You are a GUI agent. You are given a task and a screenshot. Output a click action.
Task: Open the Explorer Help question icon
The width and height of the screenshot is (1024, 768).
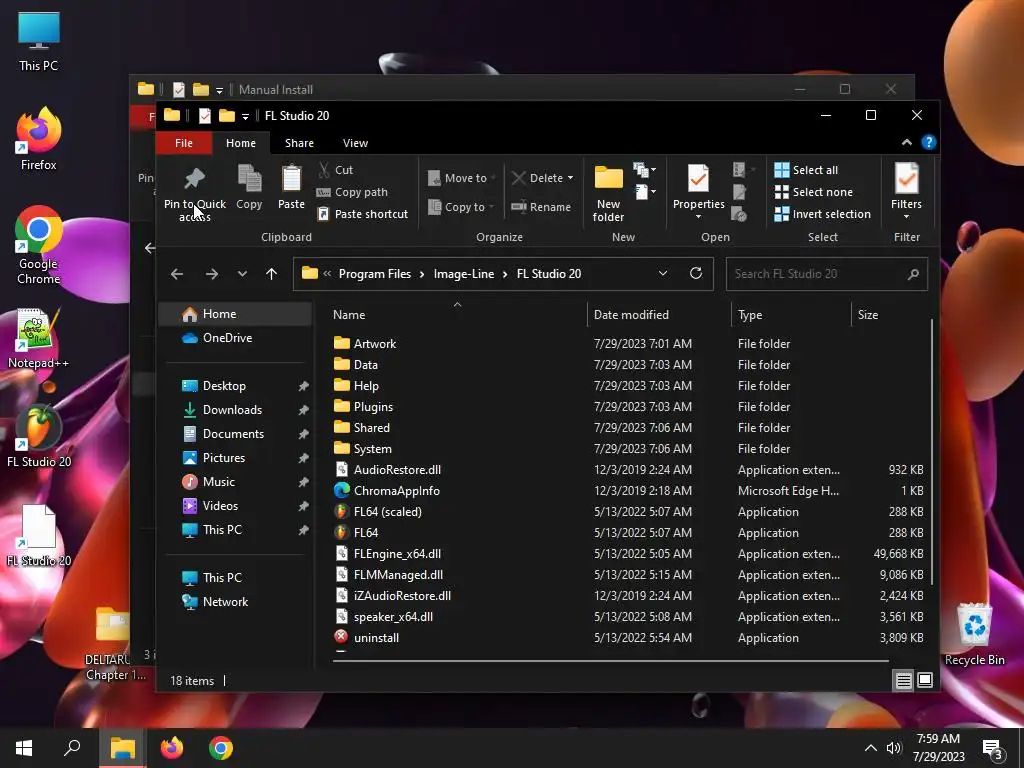(x=928, y=142)
